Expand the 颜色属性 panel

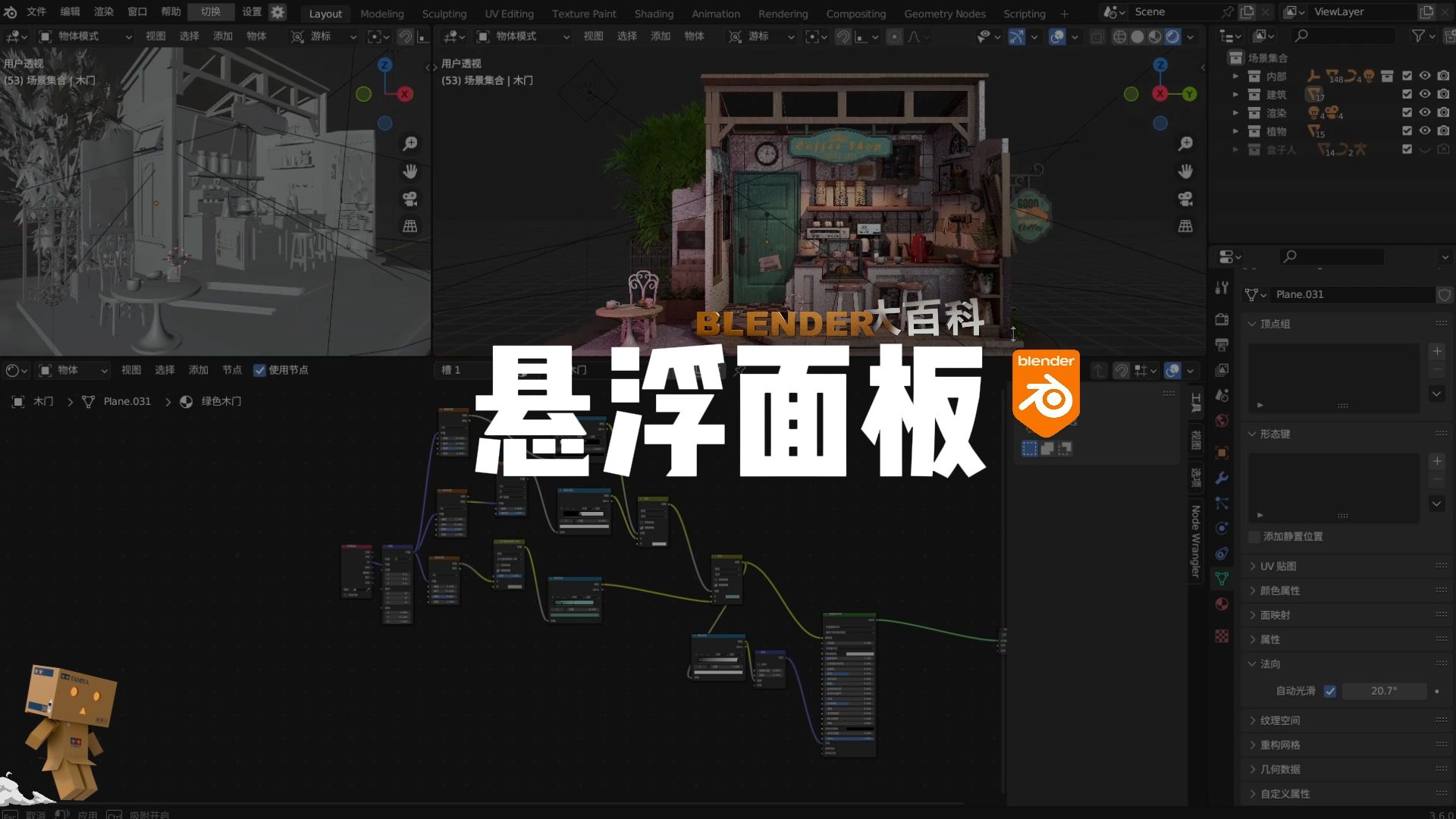pos(1252,591)
